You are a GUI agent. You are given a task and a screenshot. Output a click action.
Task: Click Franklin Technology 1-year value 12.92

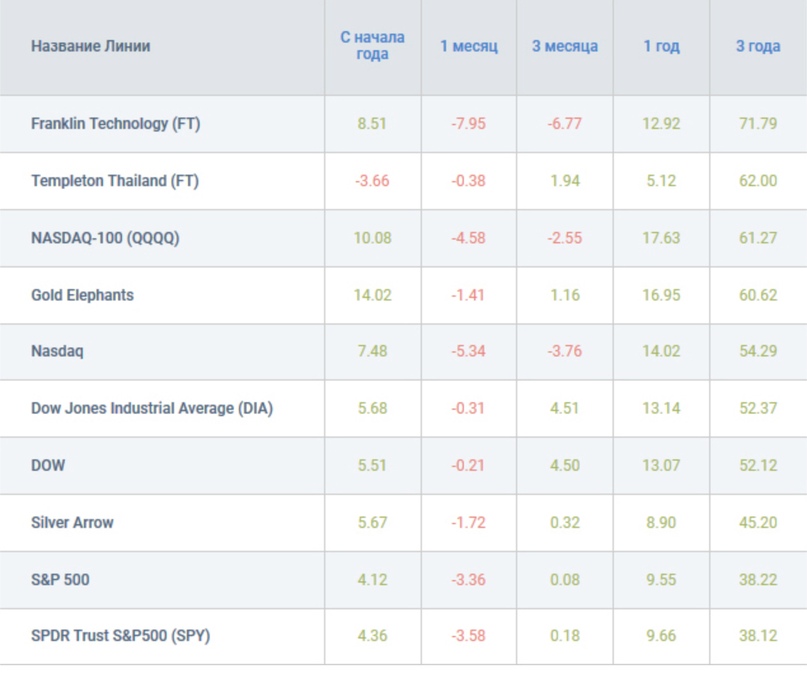[661, 124]
